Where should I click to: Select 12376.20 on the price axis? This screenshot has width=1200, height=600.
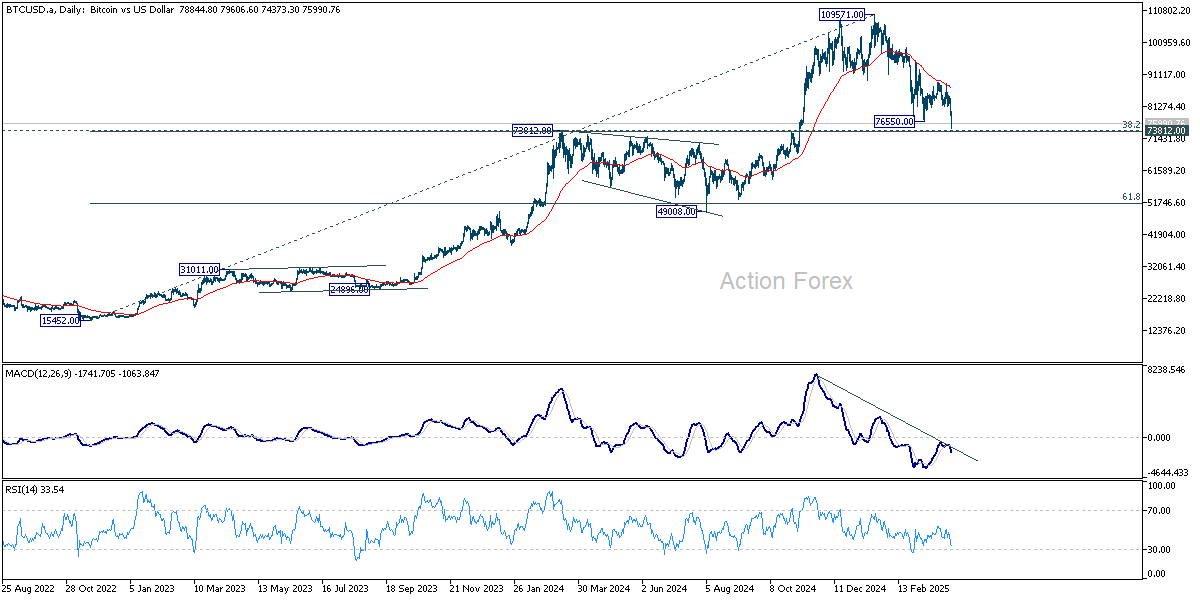point(1166,330)
